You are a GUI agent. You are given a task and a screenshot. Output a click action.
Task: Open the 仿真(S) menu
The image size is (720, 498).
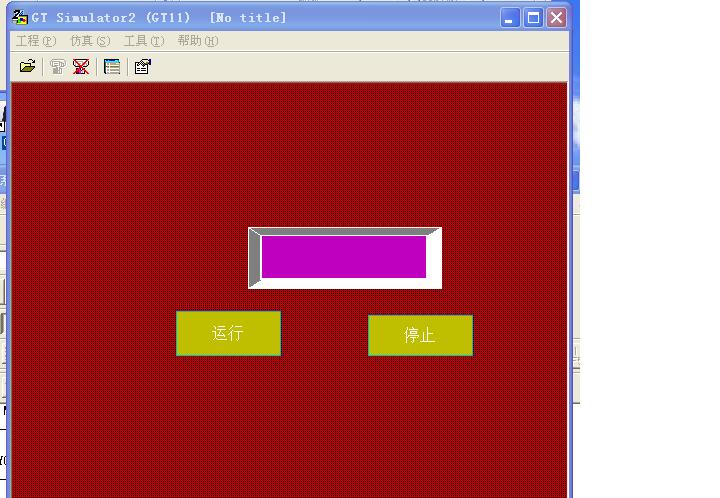pyautogui.click(x=90, y=41)
